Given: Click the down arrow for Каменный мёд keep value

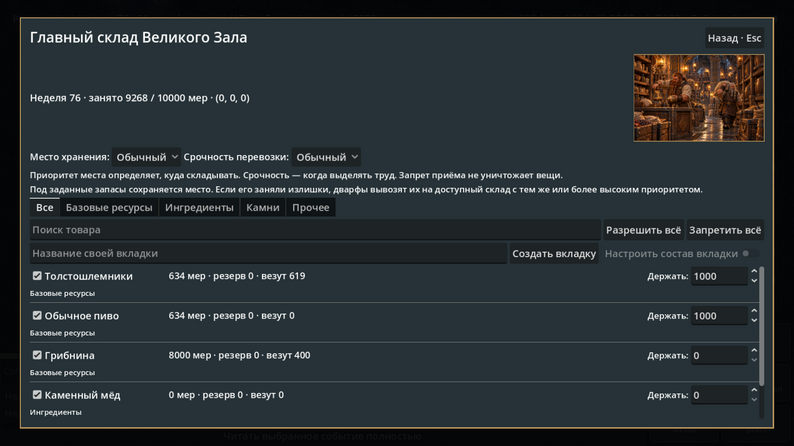Looking at the screenshot, I should tap(754, 399).
